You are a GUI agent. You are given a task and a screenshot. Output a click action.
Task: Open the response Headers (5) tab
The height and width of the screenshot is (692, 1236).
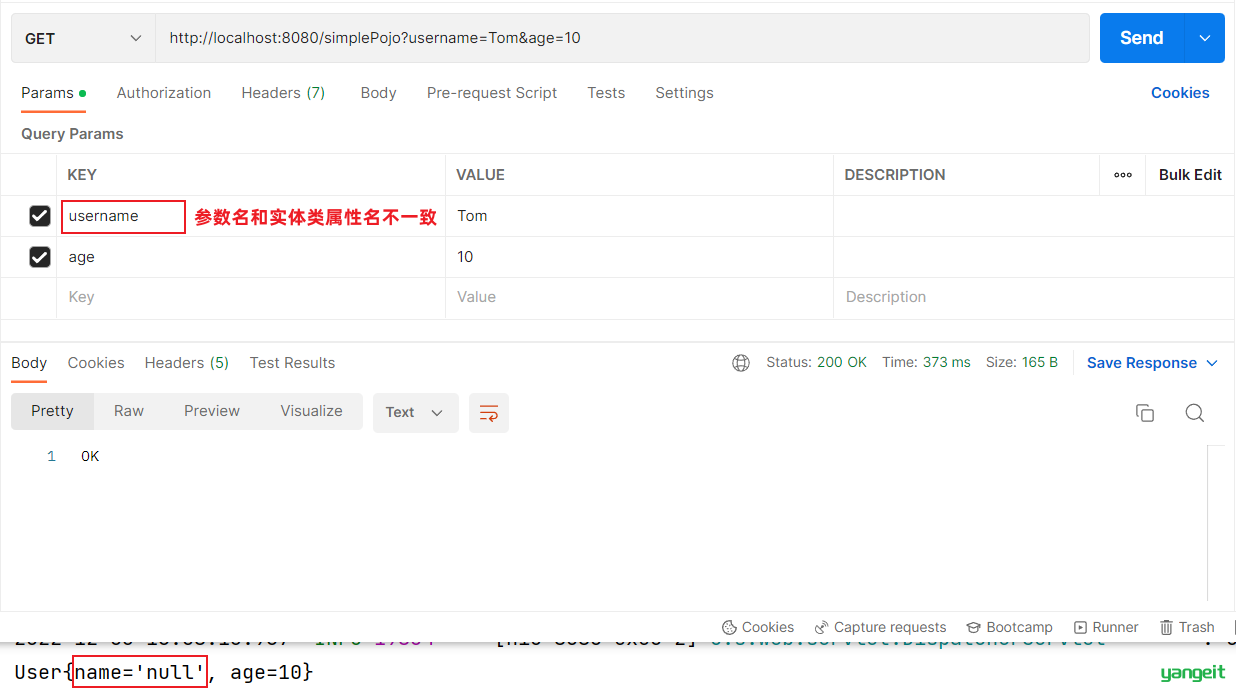click(187, 363)
